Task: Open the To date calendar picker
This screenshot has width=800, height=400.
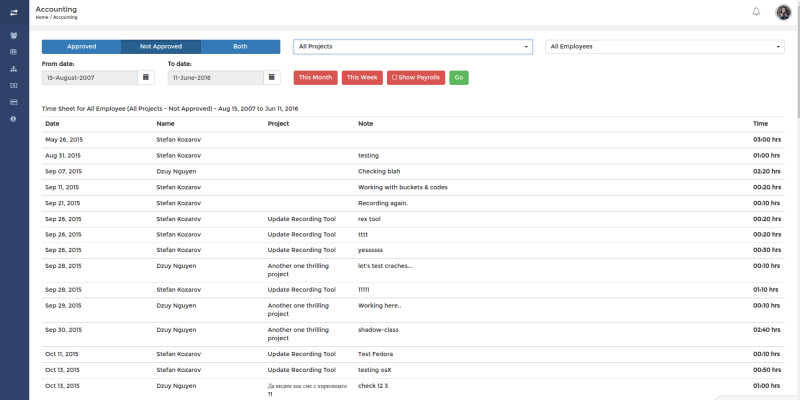Action: [x=271, y=78]
